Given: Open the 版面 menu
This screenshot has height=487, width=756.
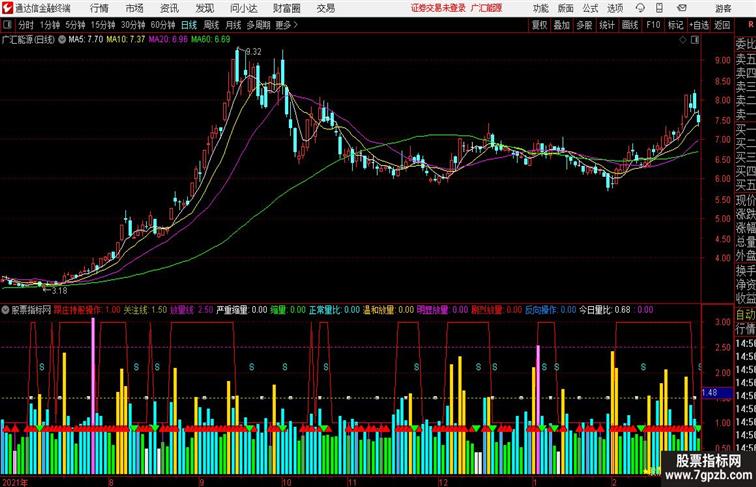Looking at the screenshot, I should pos(566,8).
